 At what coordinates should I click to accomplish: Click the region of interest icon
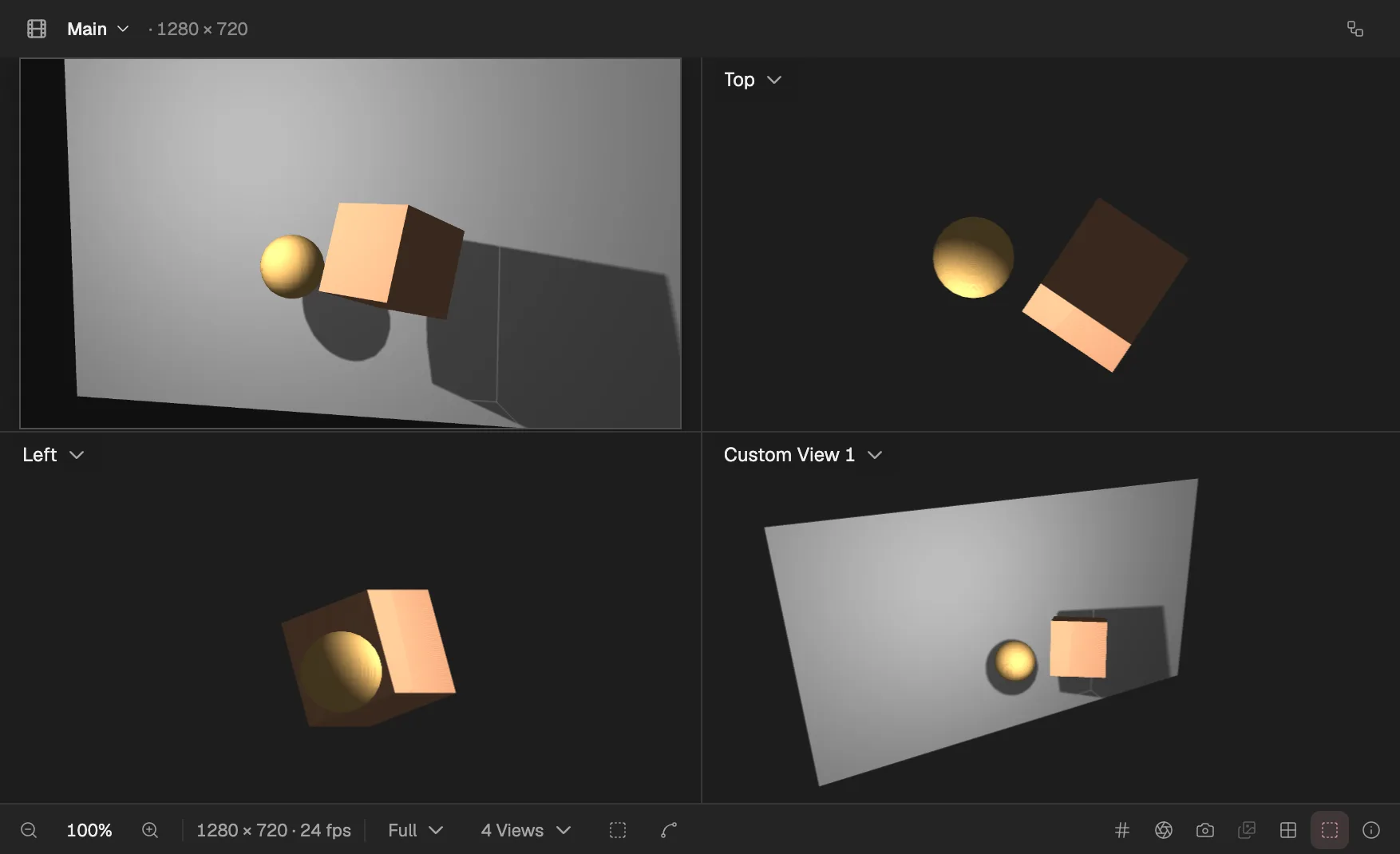pyautogui.click(x=618, y=830)
